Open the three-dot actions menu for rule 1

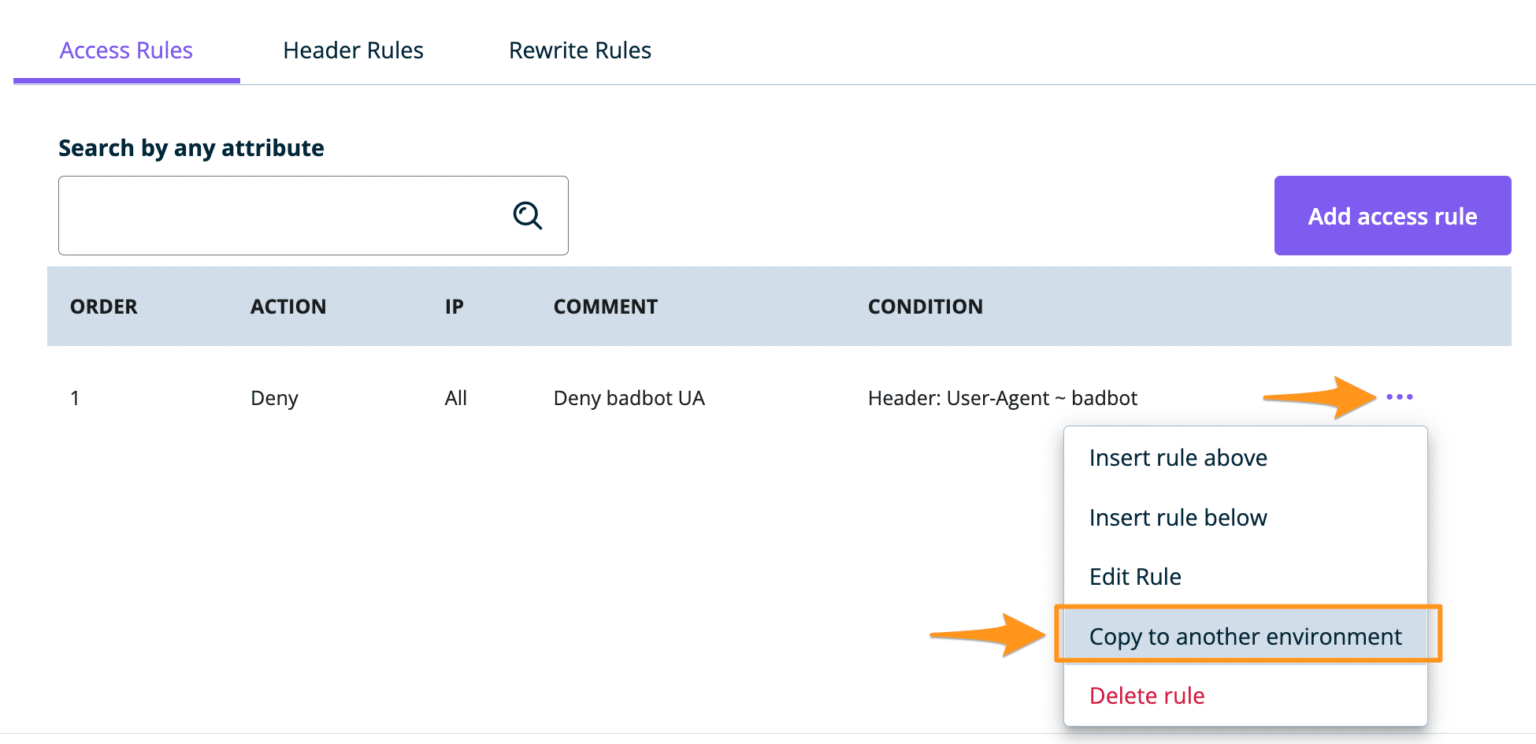point(1399,397)
